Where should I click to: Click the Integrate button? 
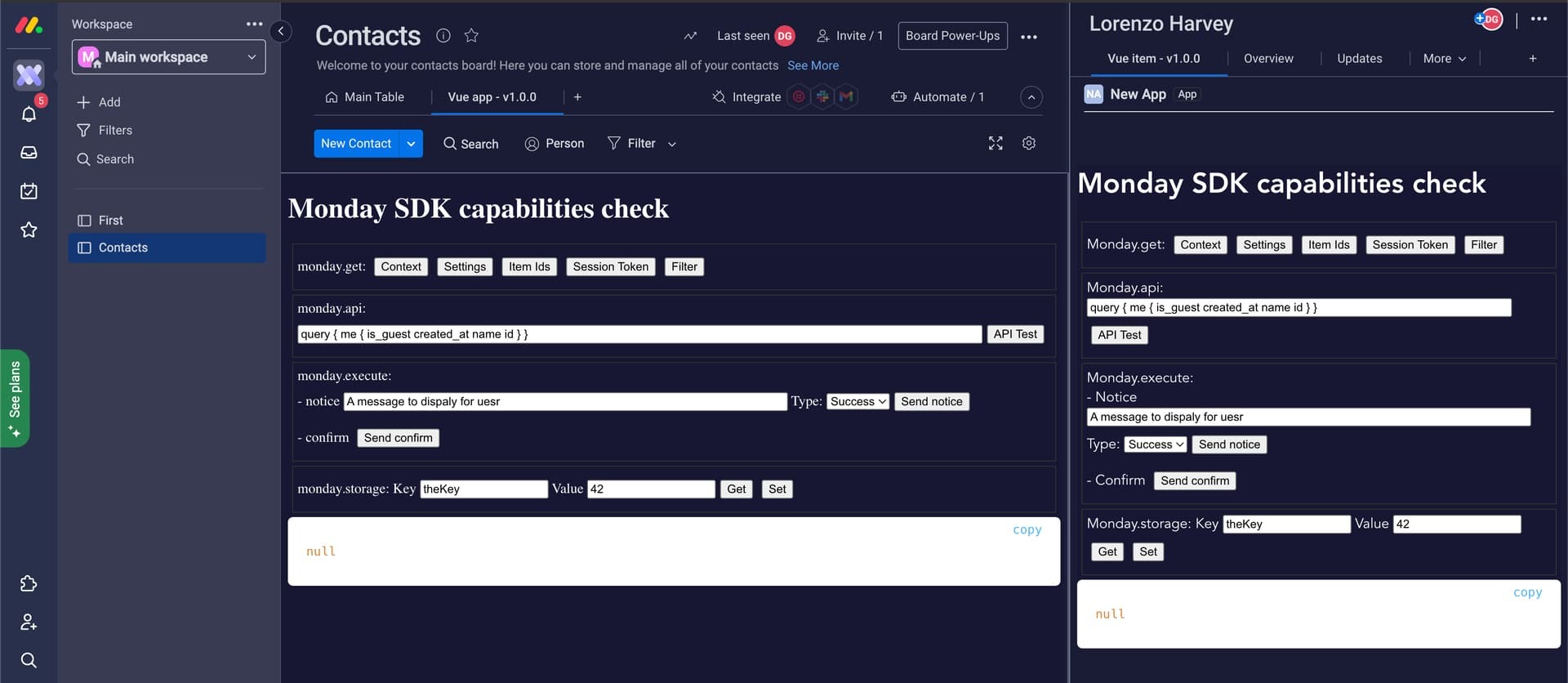tap(746, 96)
